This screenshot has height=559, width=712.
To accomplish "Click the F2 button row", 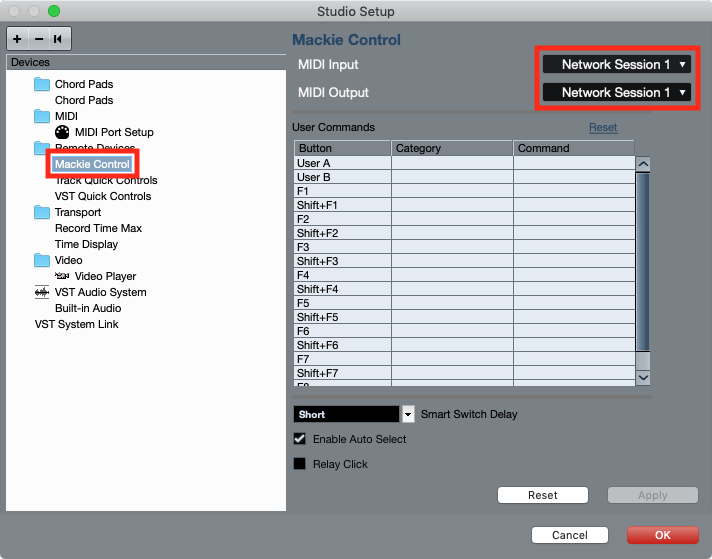I will click(465, 219).
